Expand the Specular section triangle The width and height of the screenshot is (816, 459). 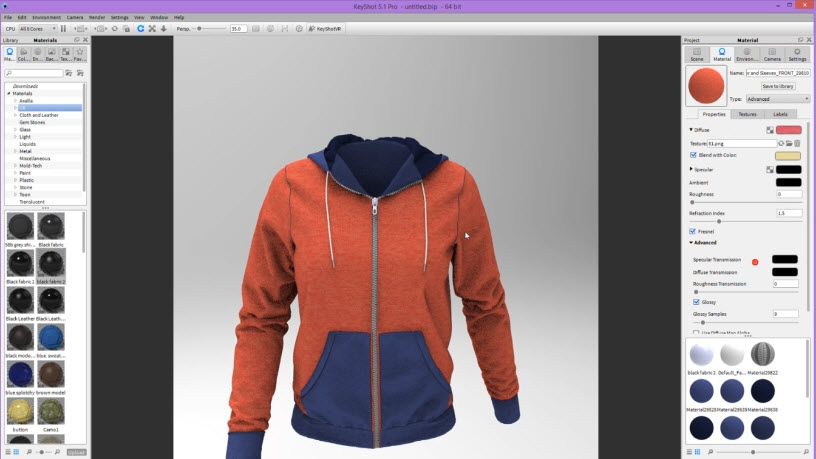tap(691, 169)
